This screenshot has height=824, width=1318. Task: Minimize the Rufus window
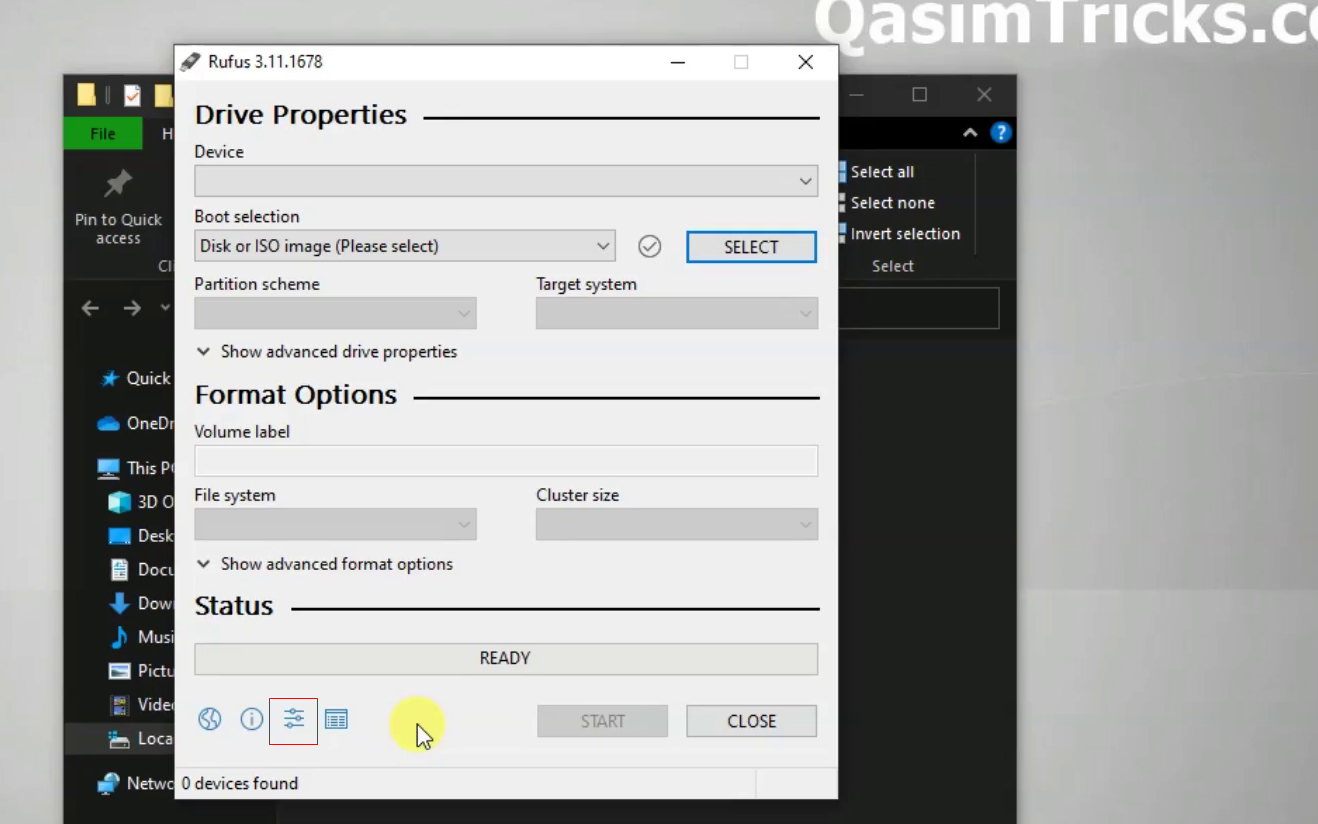tap(678, 62)
